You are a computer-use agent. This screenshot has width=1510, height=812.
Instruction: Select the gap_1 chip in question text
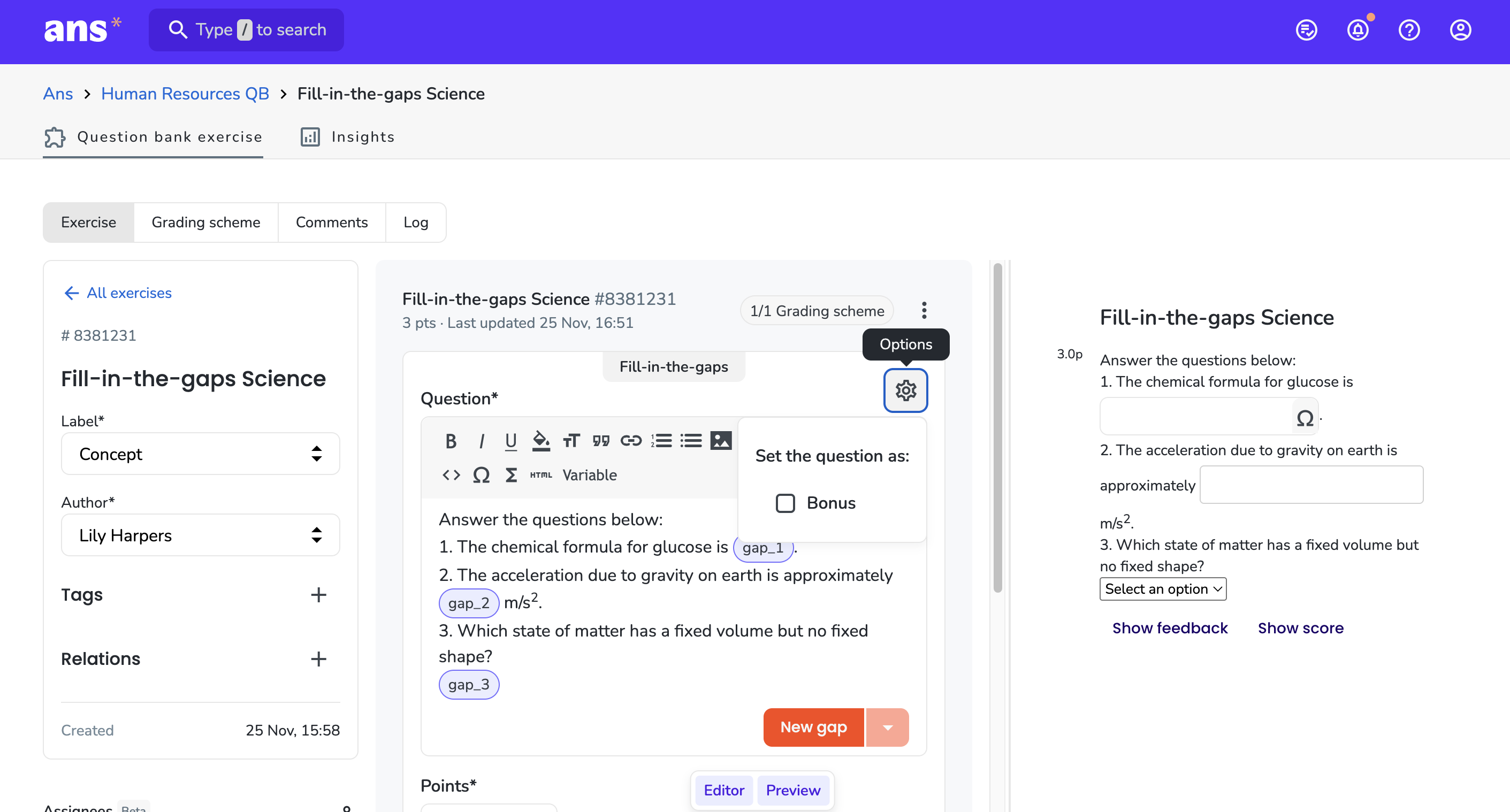coord(762,548)
